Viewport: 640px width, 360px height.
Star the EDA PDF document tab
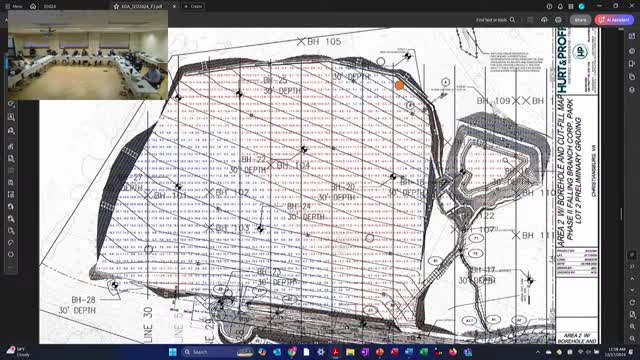click(x=116, y=7)
